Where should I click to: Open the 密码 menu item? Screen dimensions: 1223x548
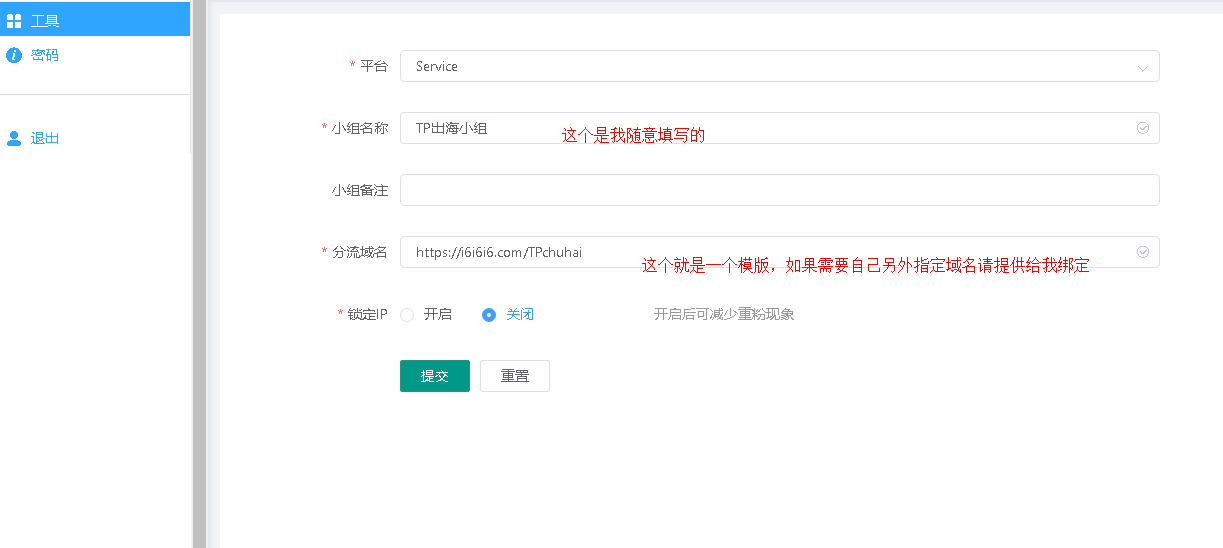[95, 55]
